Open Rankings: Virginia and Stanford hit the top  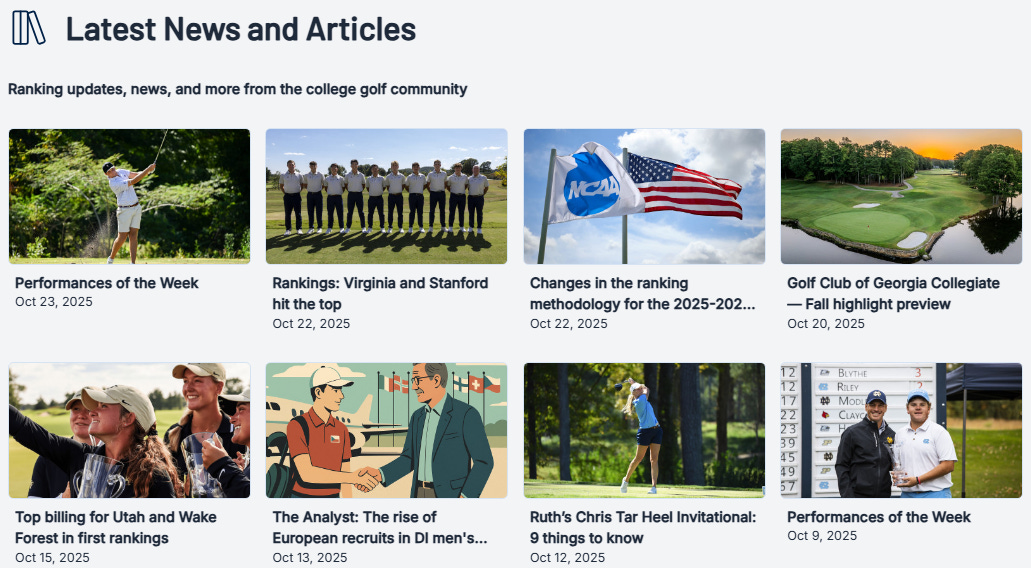coord(380,293)
